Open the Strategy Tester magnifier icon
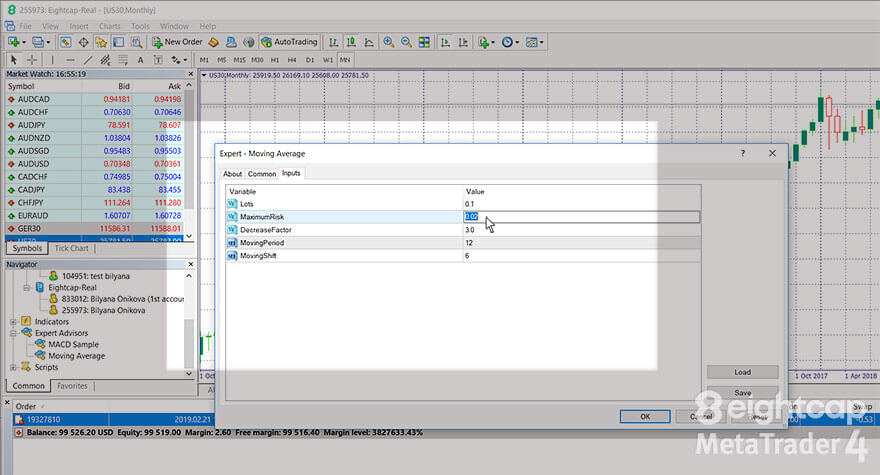This screenshot has height=475, width=880. [136, 42]
